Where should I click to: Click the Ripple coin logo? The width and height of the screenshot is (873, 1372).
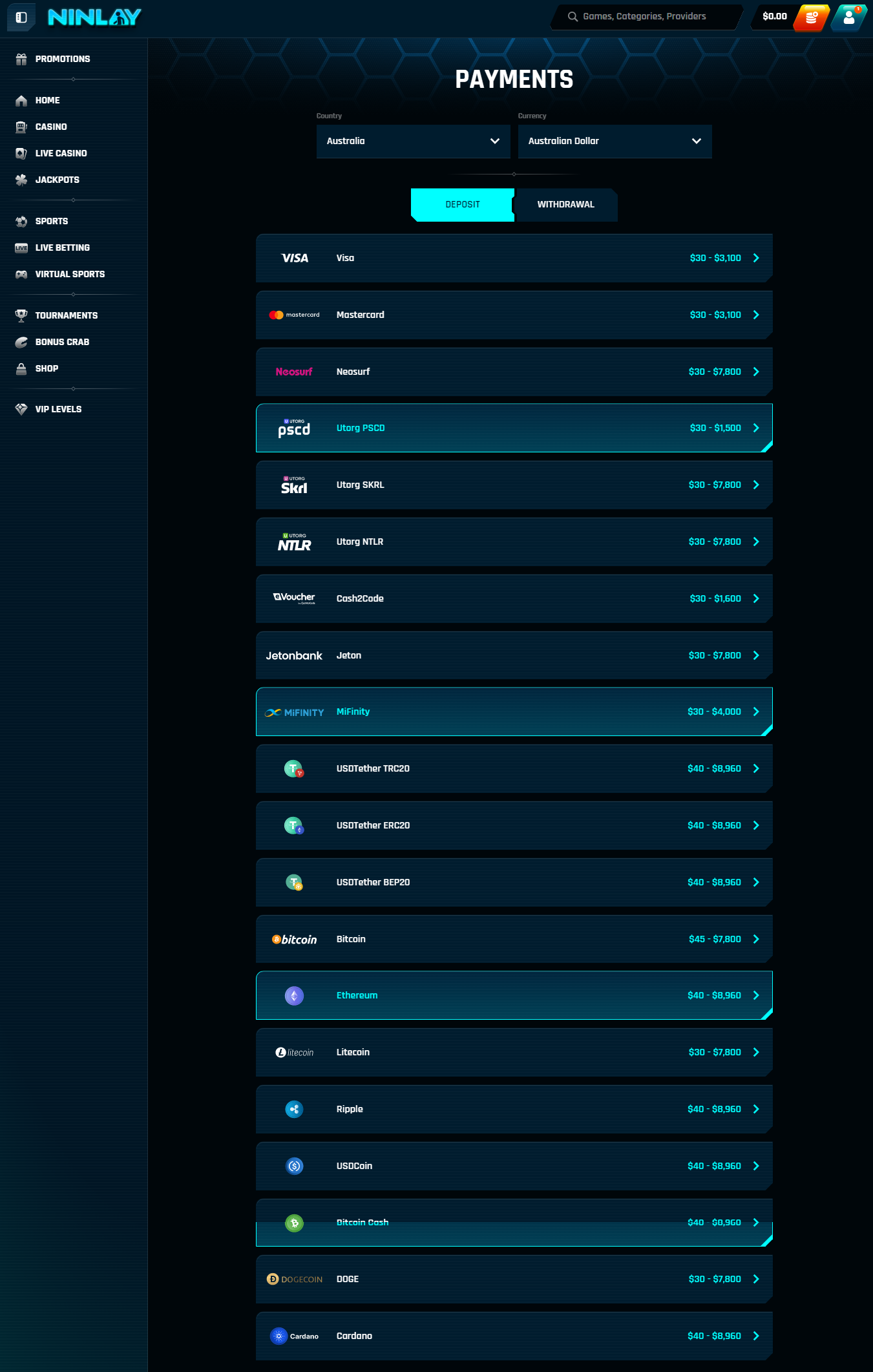click(x=294, y=1110)
